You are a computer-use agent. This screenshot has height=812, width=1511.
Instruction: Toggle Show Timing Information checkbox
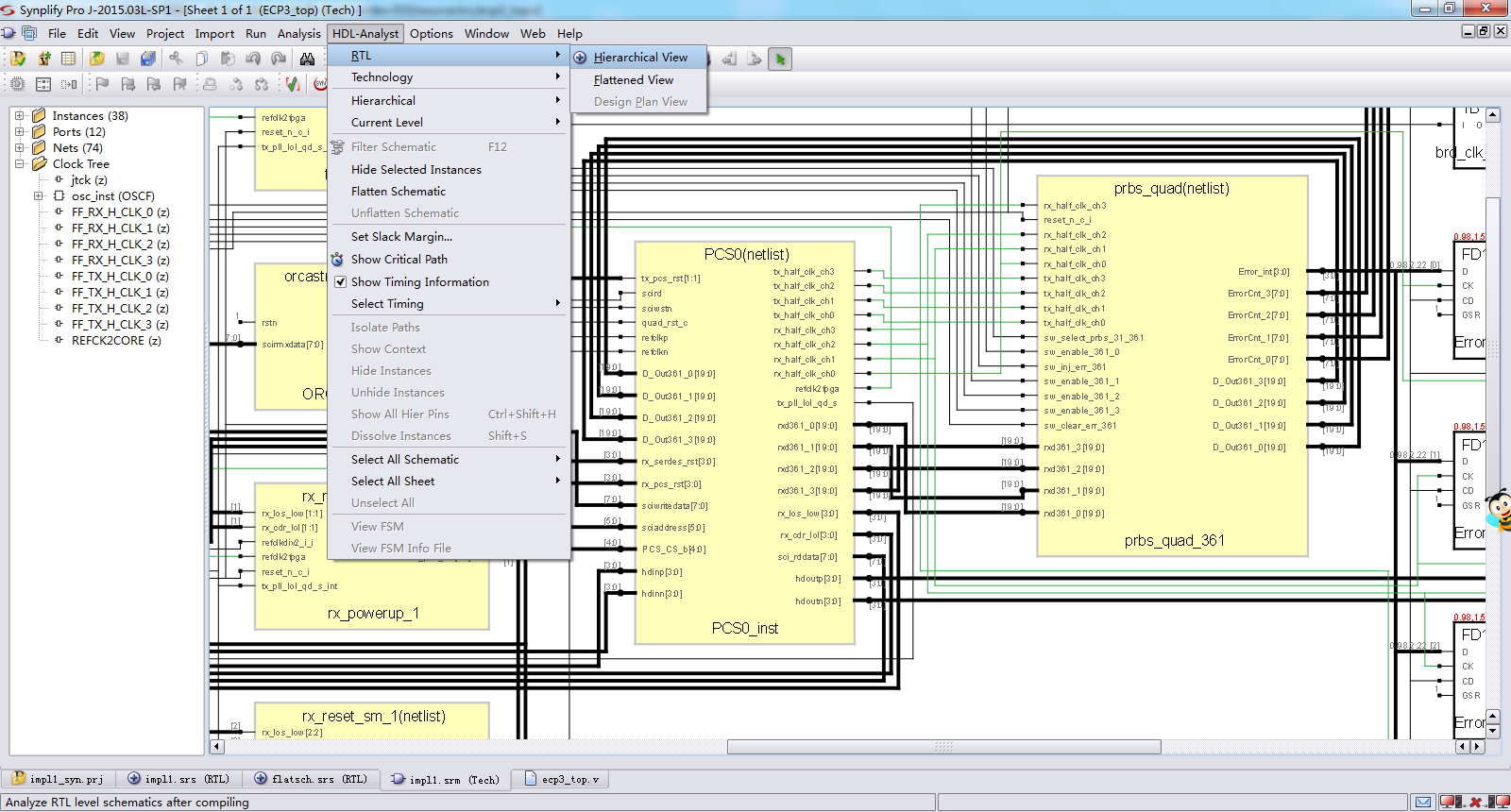340,282
